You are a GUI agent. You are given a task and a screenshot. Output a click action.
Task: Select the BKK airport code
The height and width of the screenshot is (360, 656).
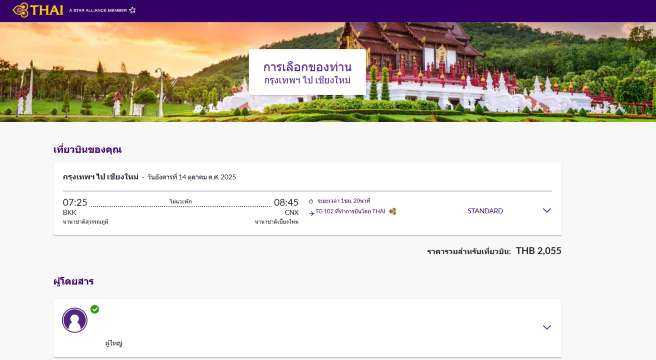(x=69, y=213)
